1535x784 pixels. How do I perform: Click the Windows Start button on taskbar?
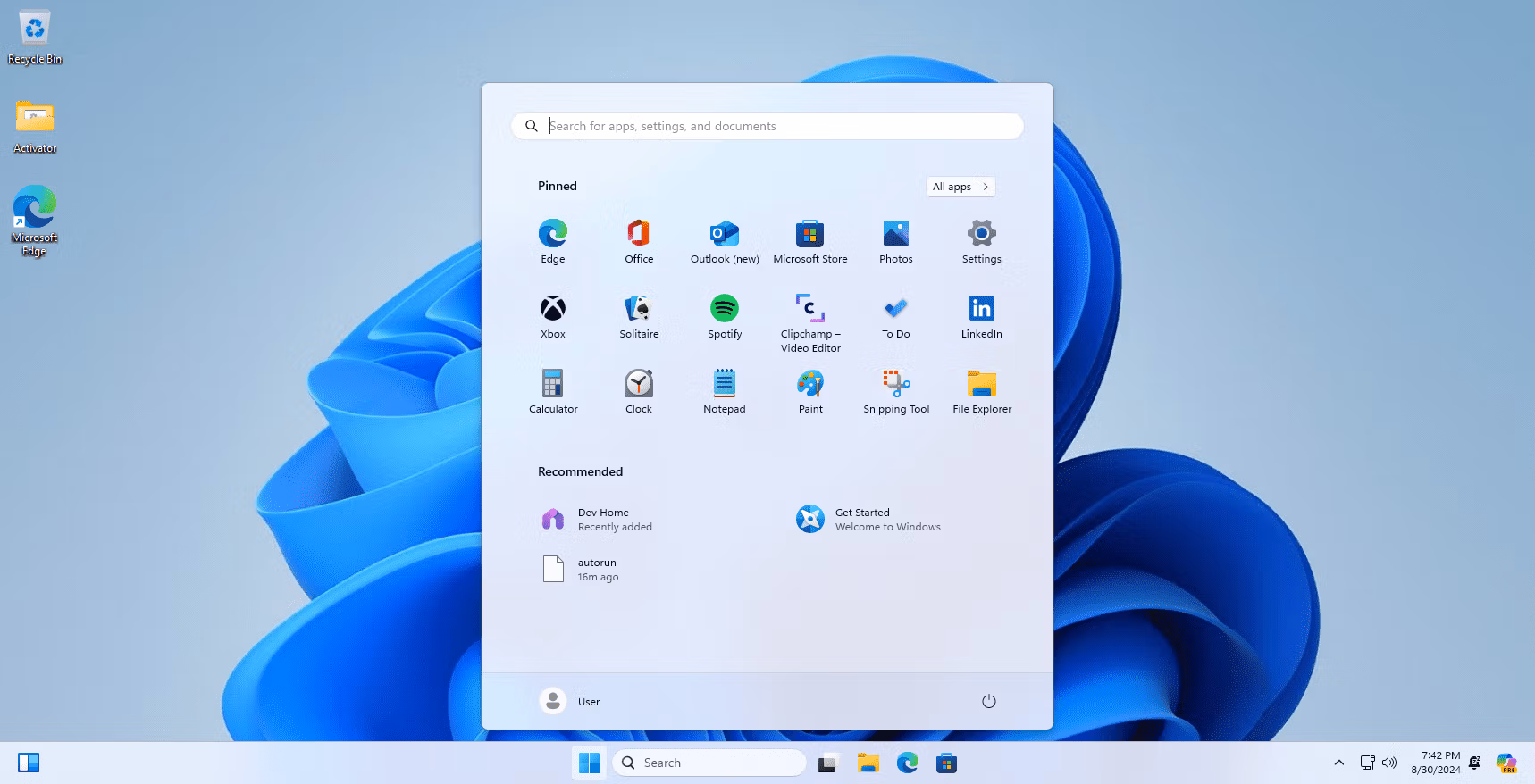[589, 763]
